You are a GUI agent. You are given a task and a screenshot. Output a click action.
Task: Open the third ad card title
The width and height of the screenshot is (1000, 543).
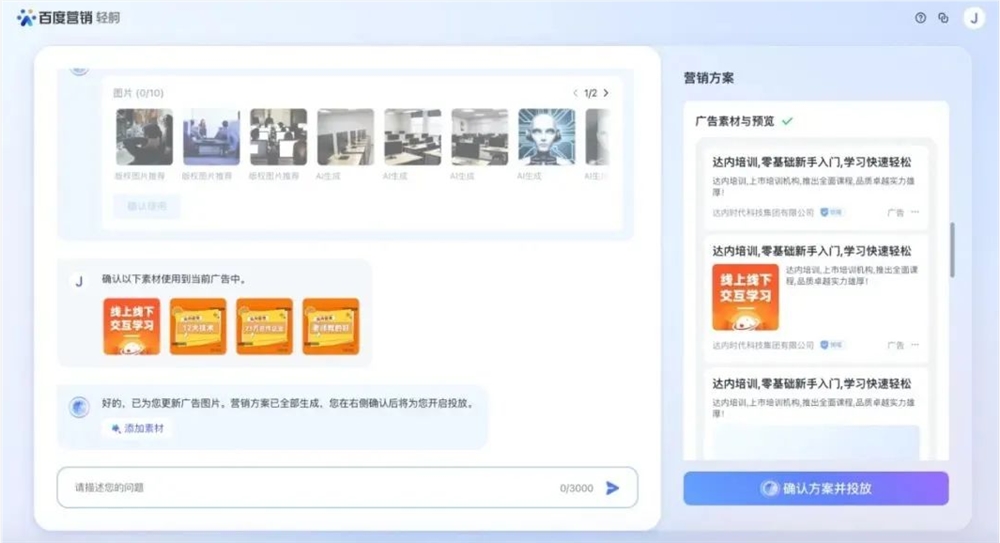[x=812, y=383]
